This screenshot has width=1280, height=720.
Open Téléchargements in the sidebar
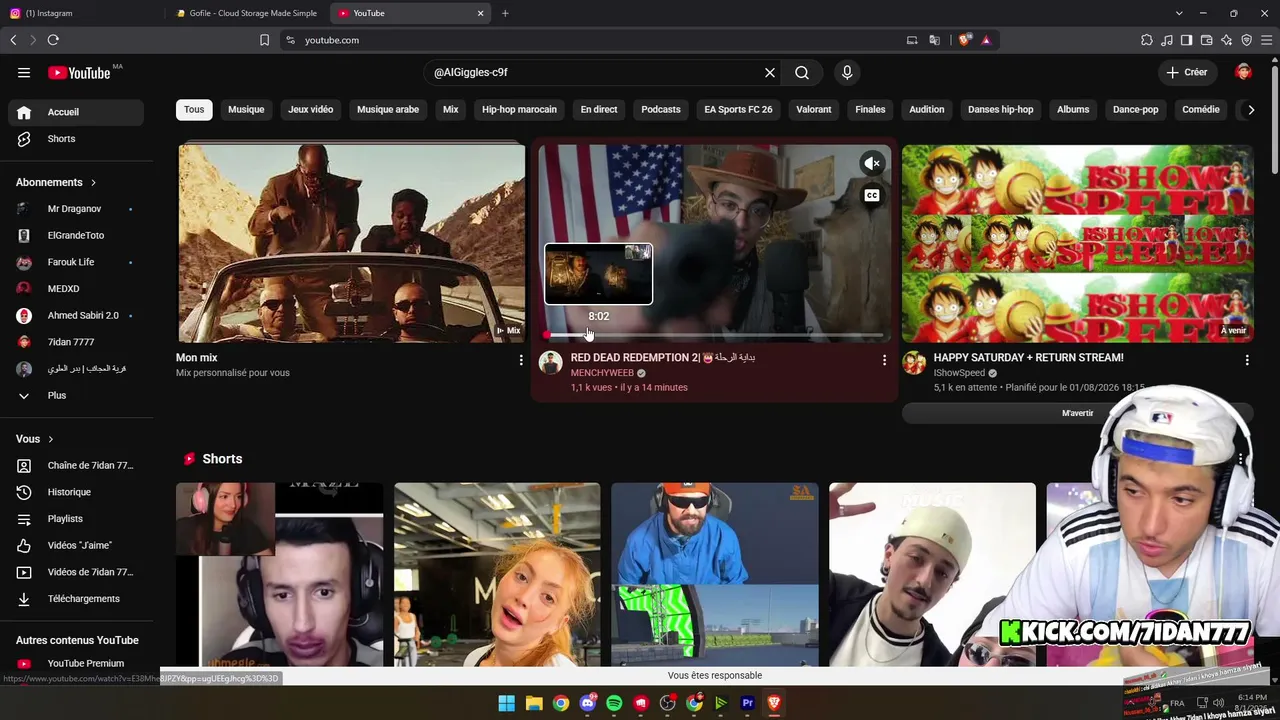(x=76, y=599)
